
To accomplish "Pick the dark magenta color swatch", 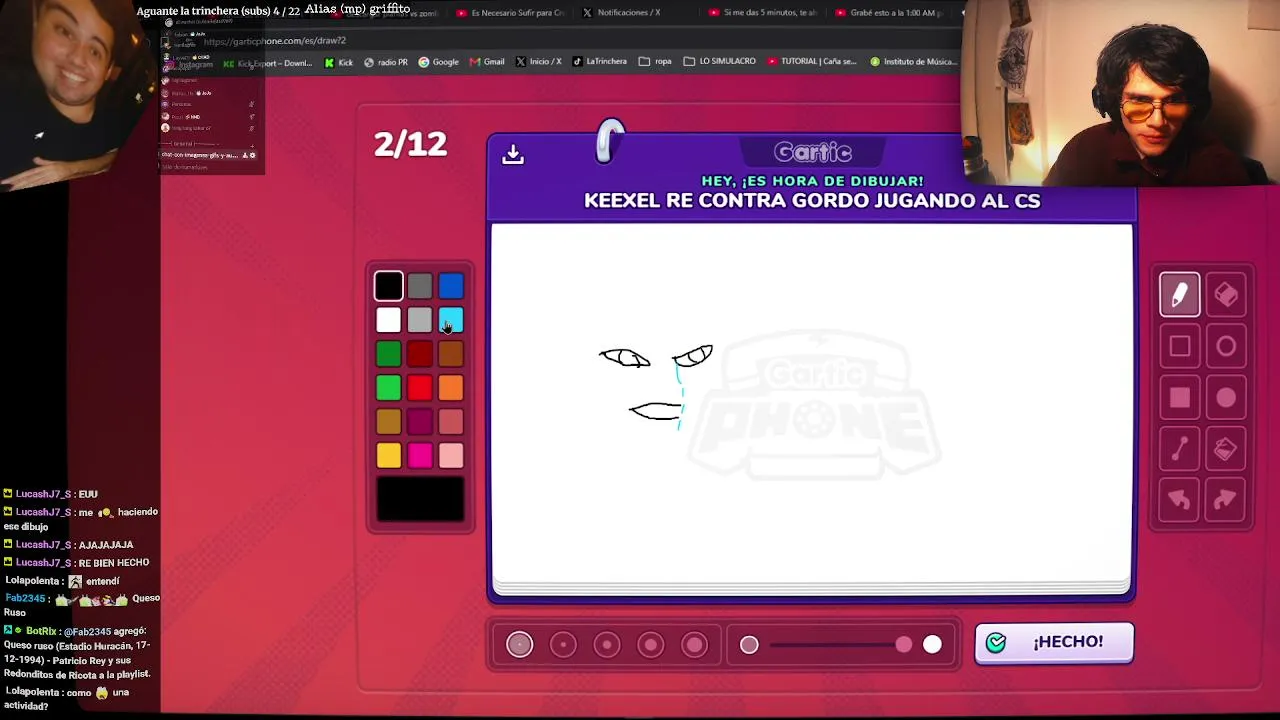I will (x=420, y=422).
